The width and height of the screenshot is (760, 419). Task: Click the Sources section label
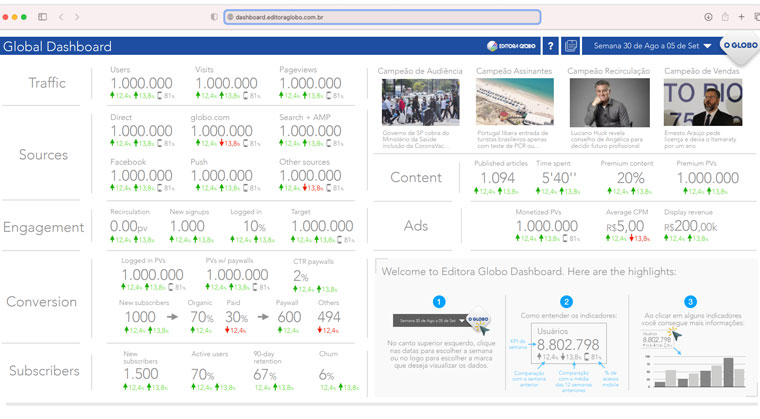(x=44, y=155)
